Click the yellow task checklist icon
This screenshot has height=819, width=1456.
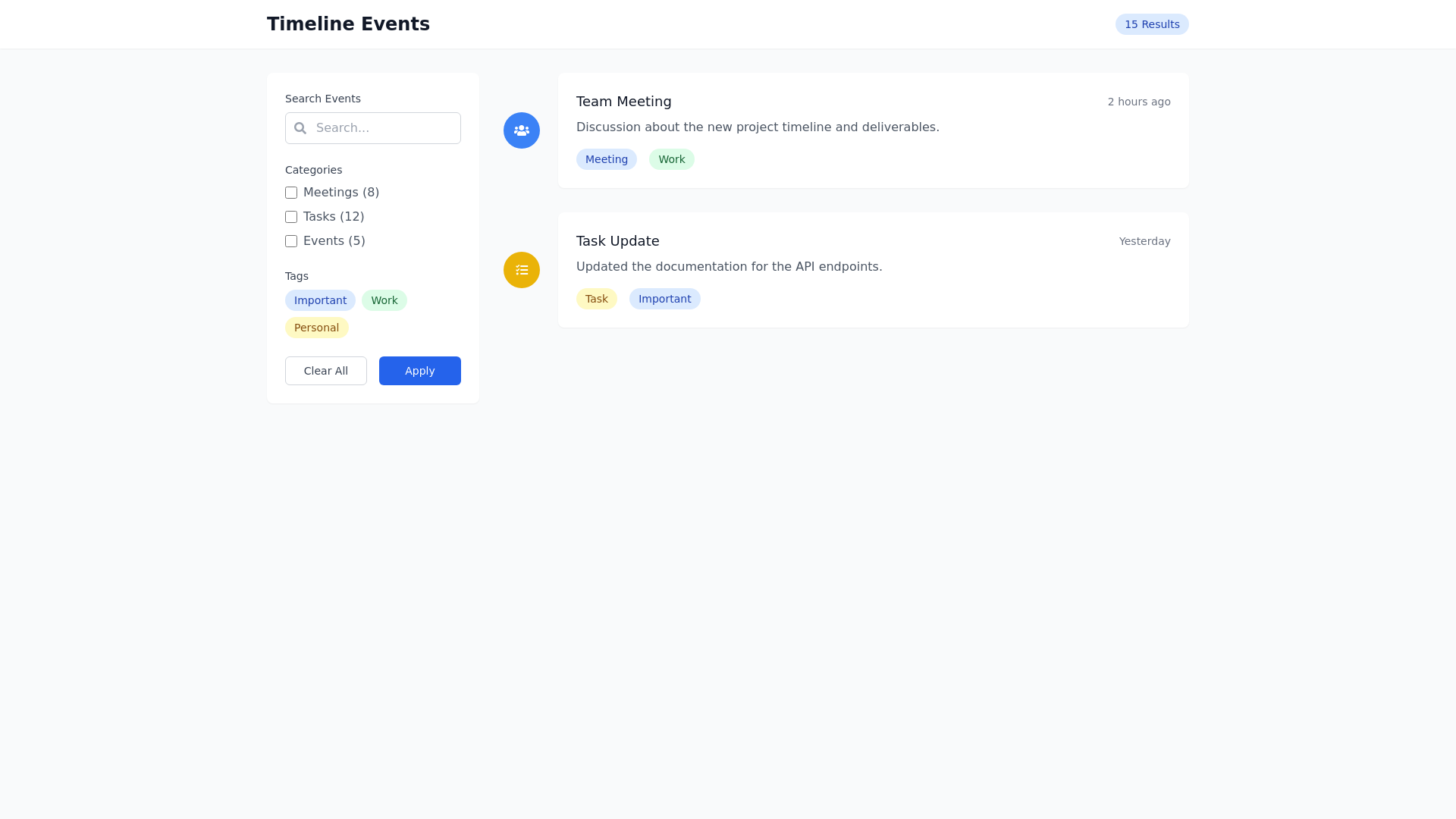(x=522, y=270)
